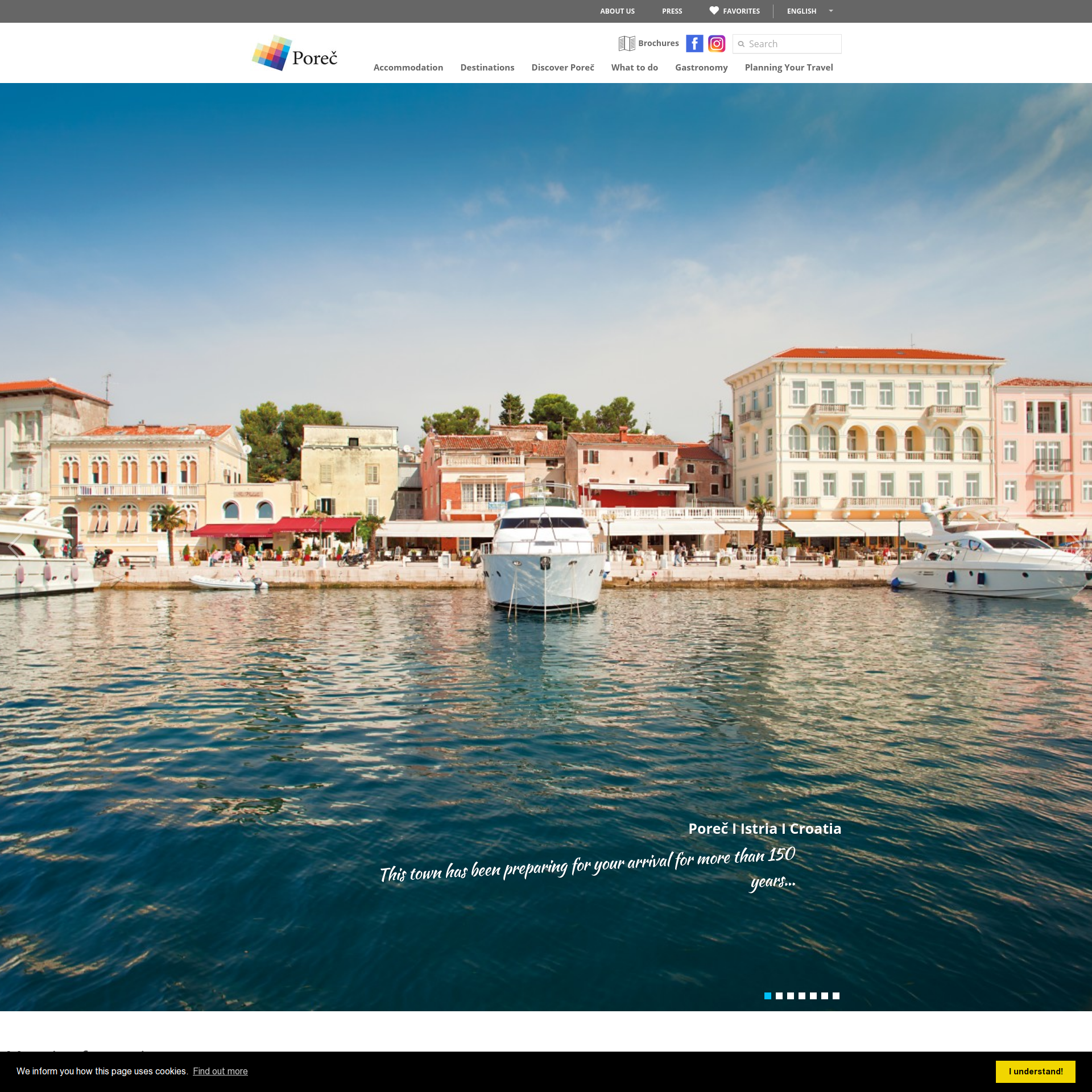The image size is (1092, 1092).
Task: Open the Discover Poreč menu item
Action: (x=562, y=68)
